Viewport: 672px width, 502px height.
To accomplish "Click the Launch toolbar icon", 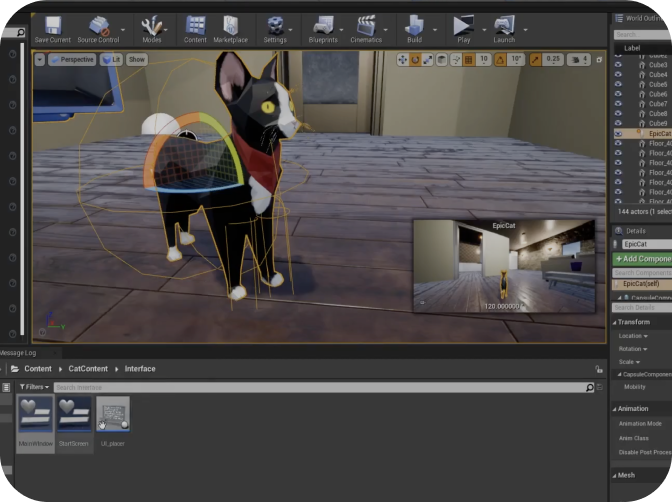I will [504, 29].
